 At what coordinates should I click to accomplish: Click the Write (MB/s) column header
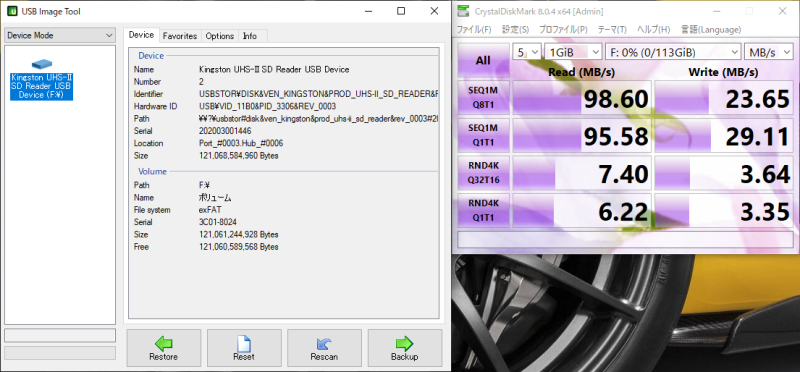pos(723,72)
